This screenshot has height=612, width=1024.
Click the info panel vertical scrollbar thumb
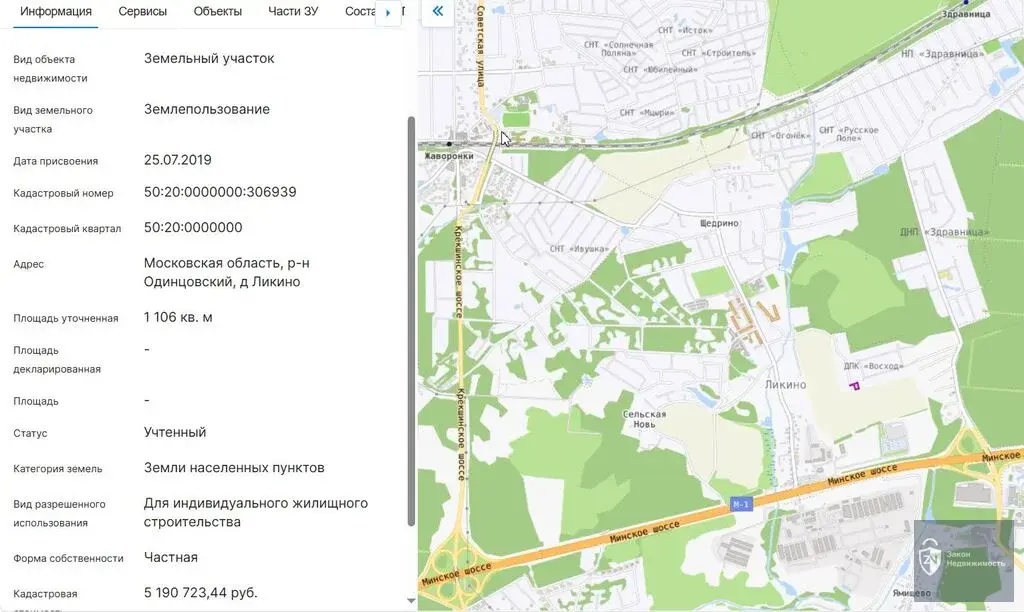(x=410, y=320)
